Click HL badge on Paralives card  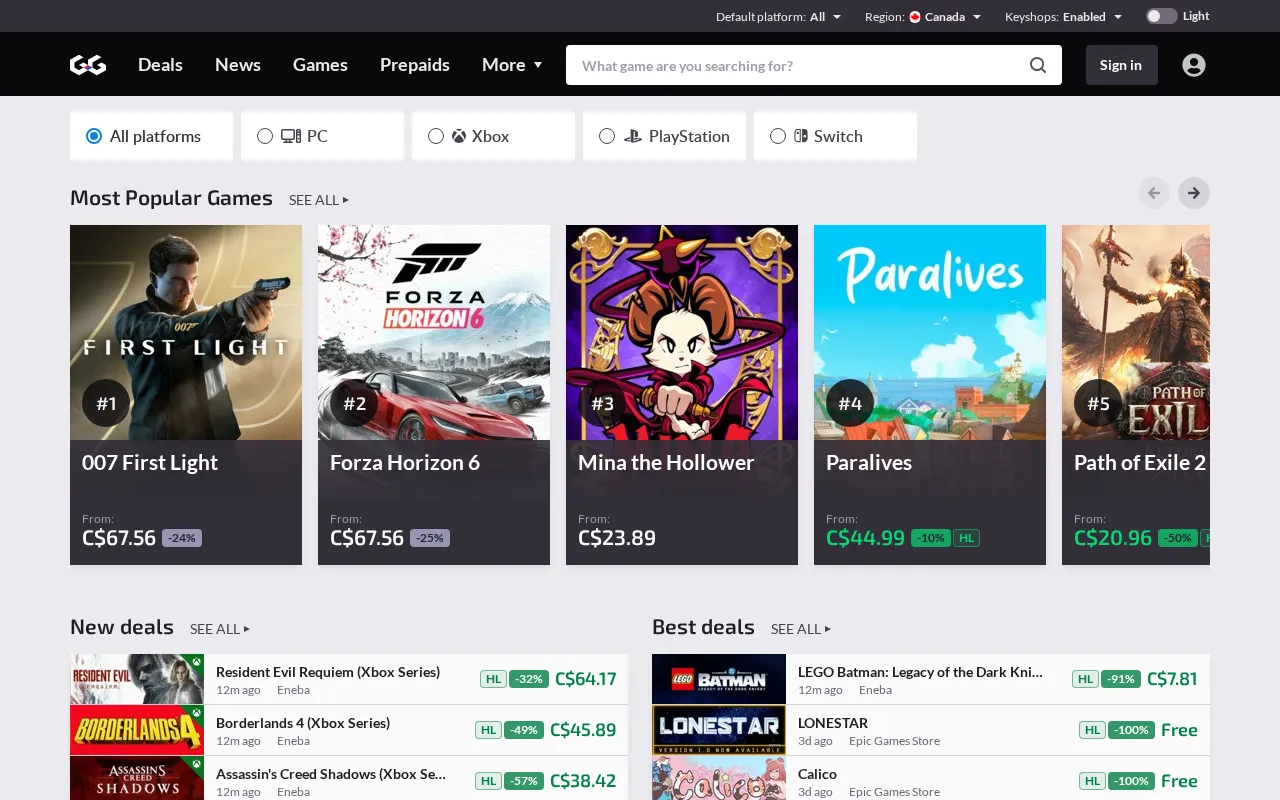(x=966, y=538)
